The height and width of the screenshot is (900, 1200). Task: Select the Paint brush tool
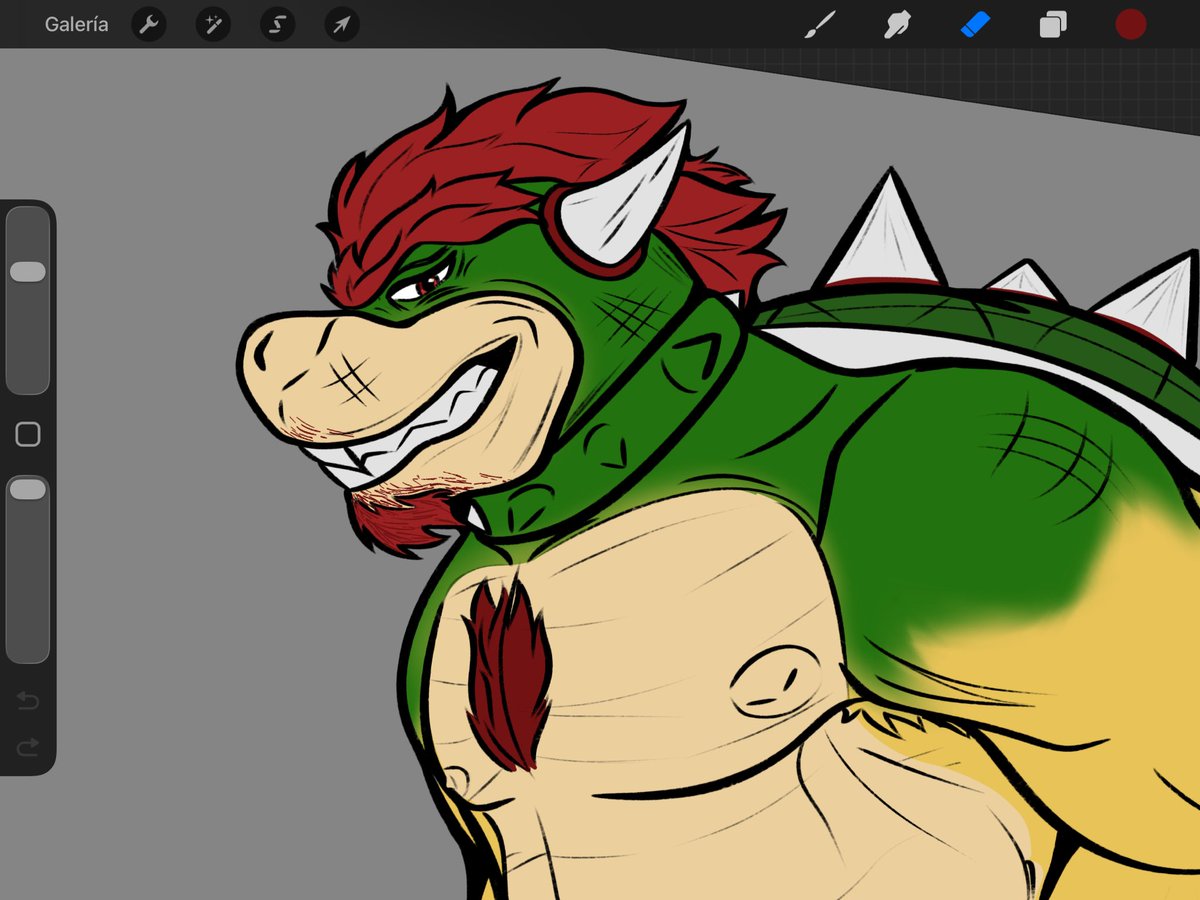(x=820, y=25)
